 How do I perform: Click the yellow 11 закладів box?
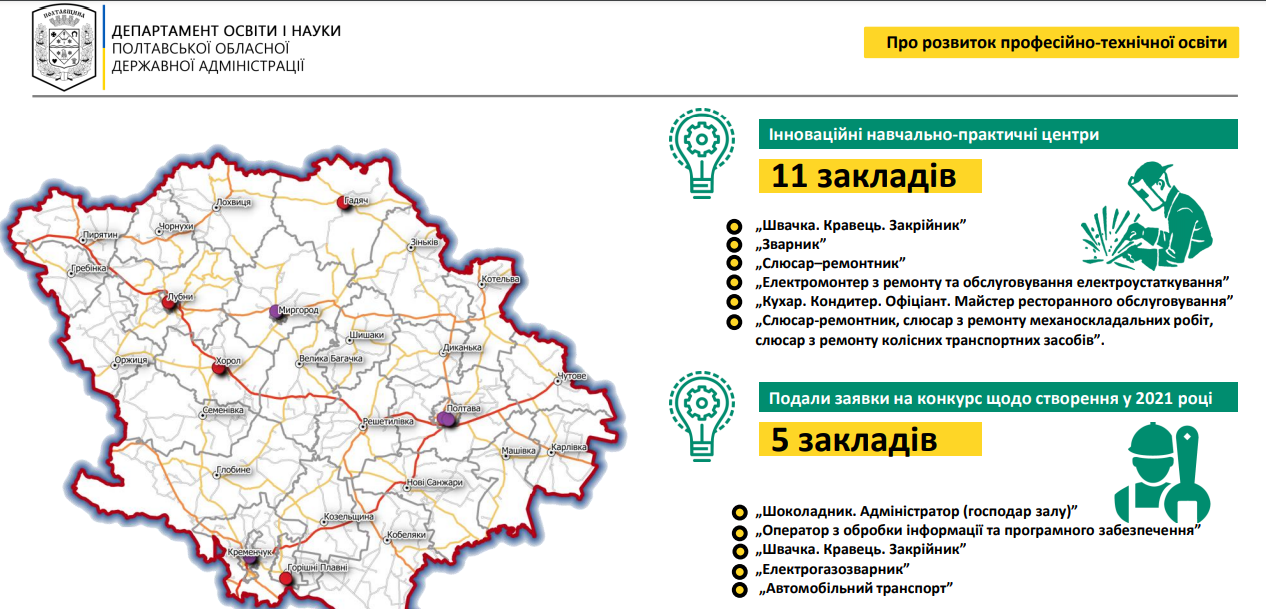[869, 176]
